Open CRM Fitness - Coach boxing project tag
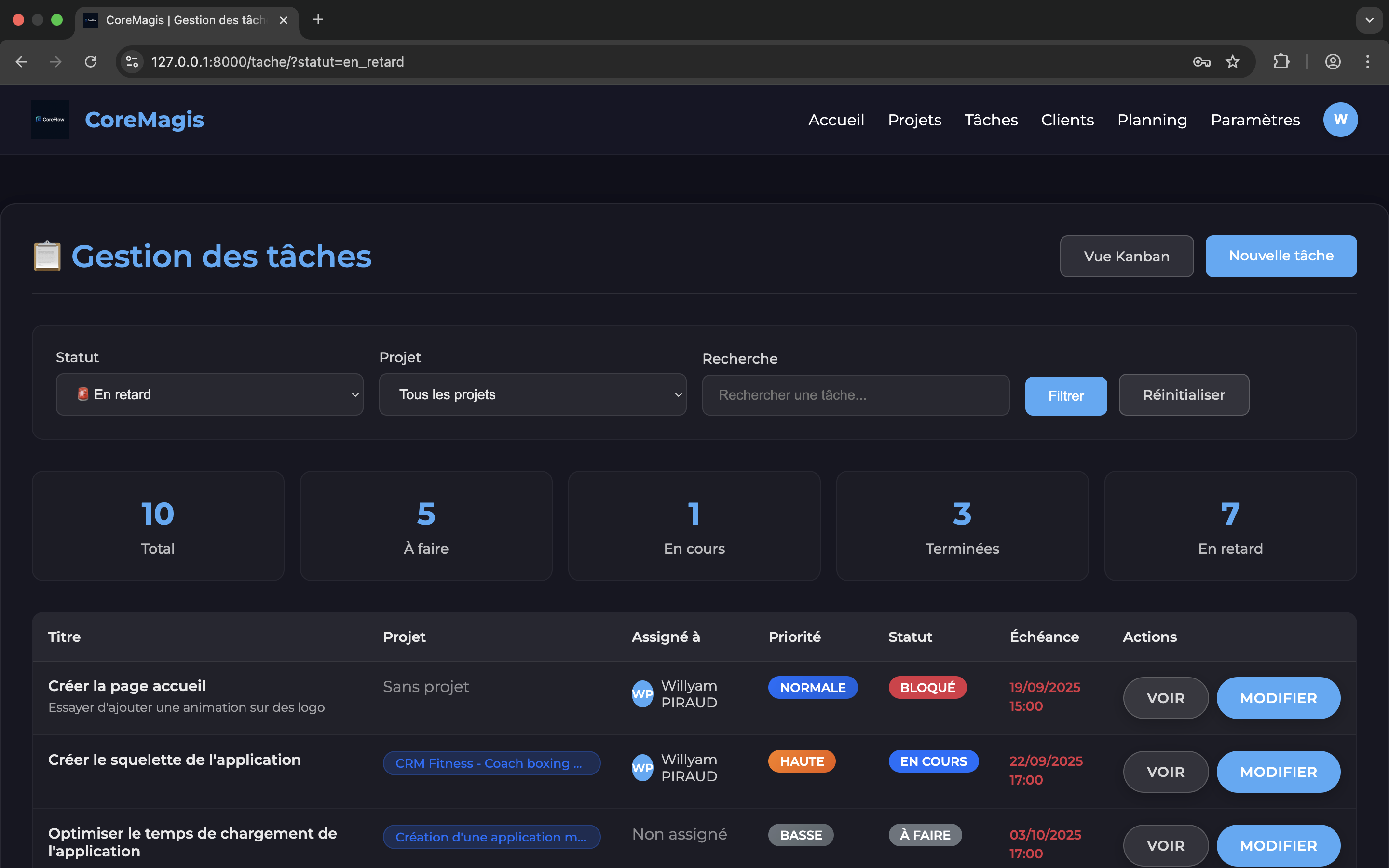 click(492, 763)
